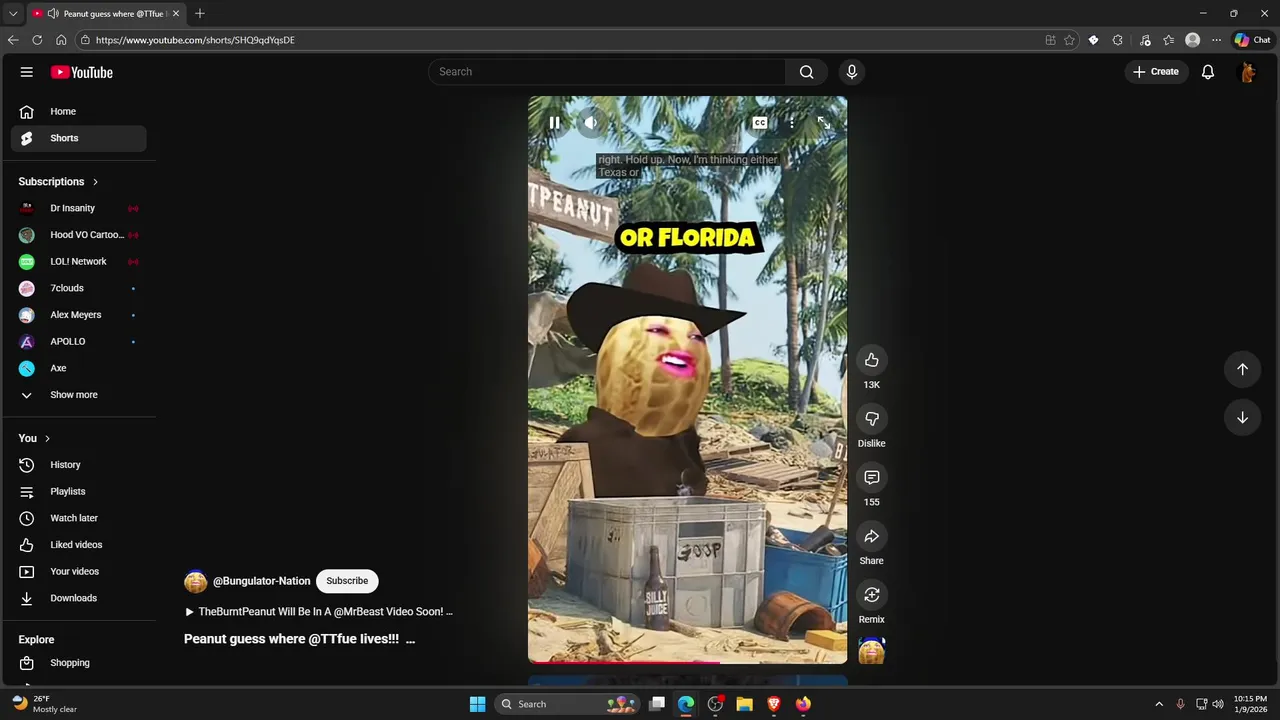Go to the previous short with up arrow
The width and height of the screenshot is (1280, 720).
tap(1242, 369)
